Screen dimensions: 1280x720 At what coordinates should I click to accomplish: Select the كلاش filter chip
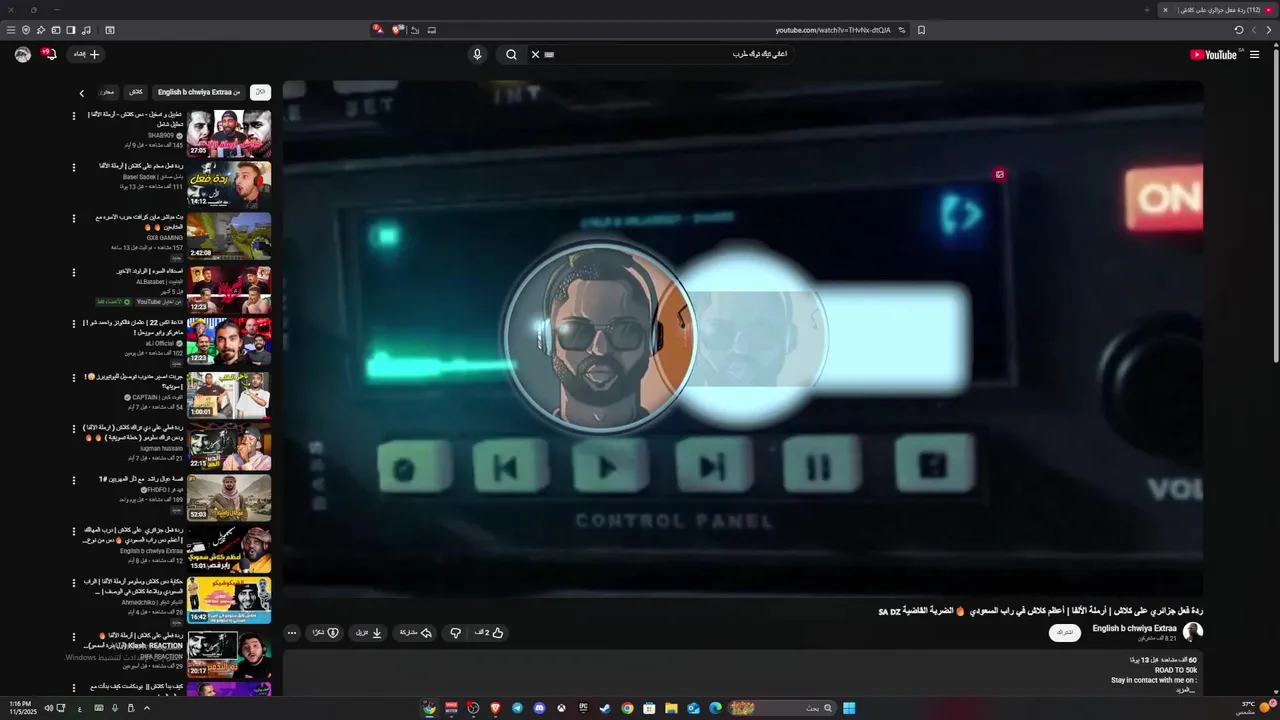pos(136,92)
